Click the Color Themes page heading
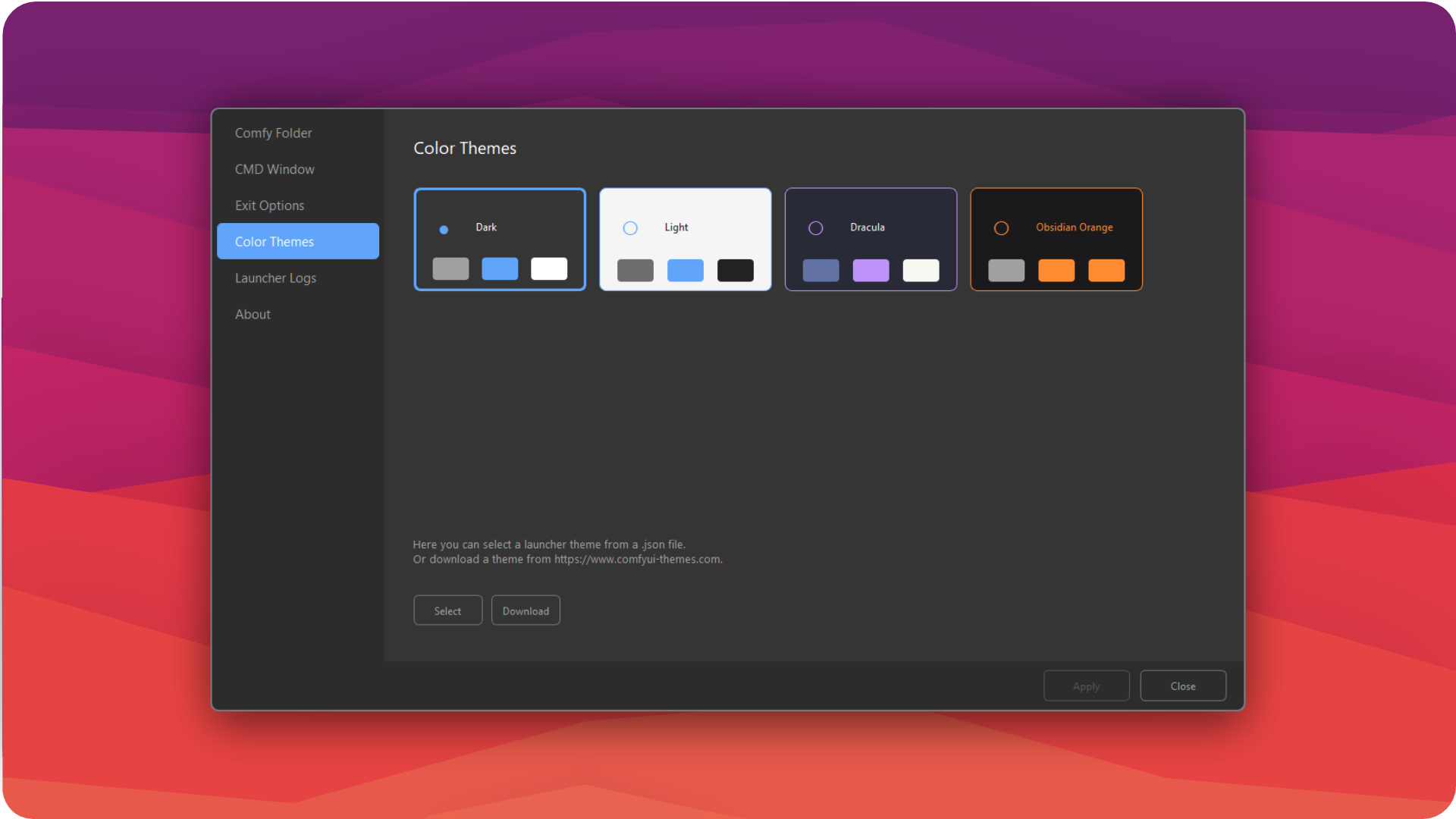 pos(465,148)
